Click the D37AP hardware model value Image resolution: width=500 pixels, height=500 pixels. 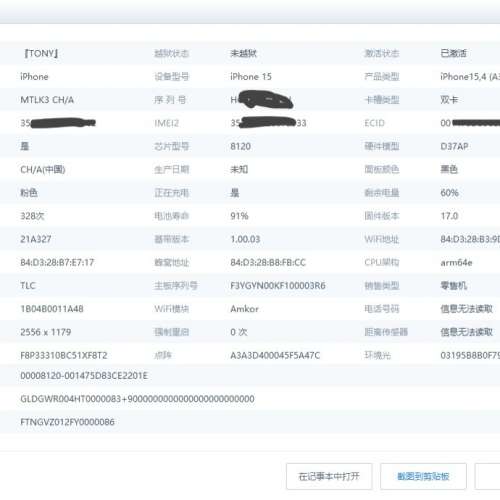pyautogui.click(x=454, y=146)
